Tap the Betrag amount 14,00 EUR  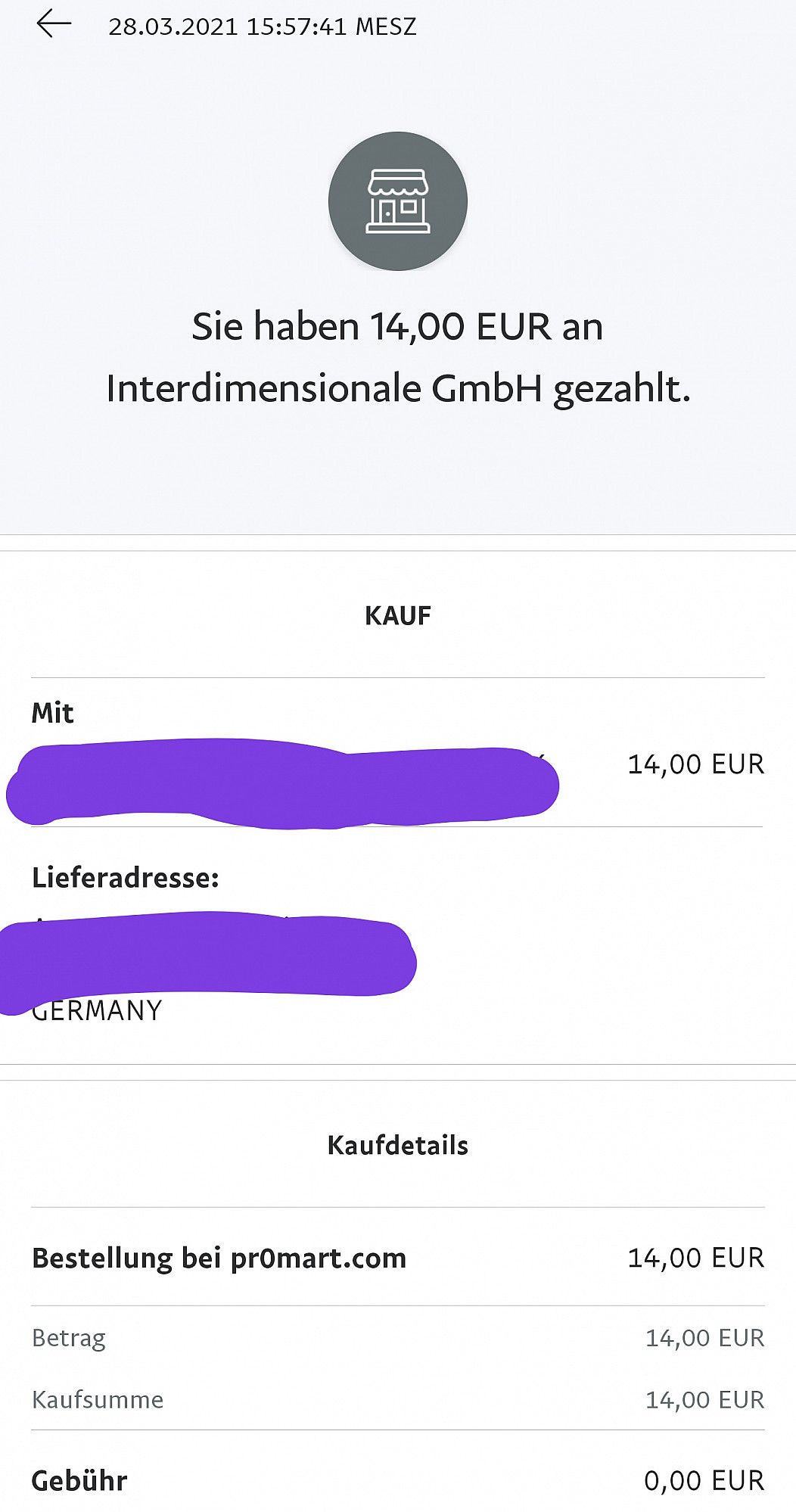[704, 1339]
